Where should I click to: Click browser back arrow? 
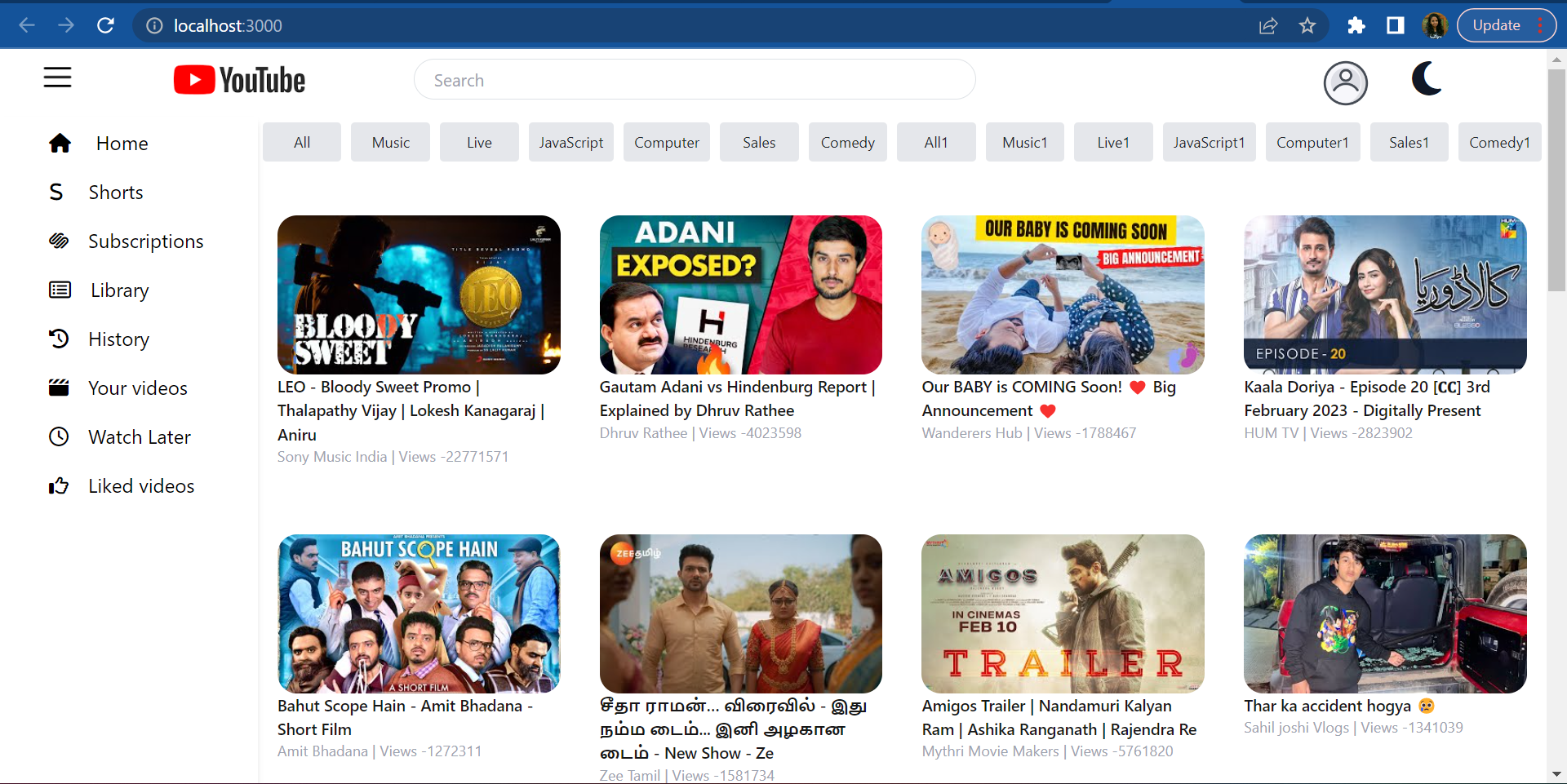point(27,25)
